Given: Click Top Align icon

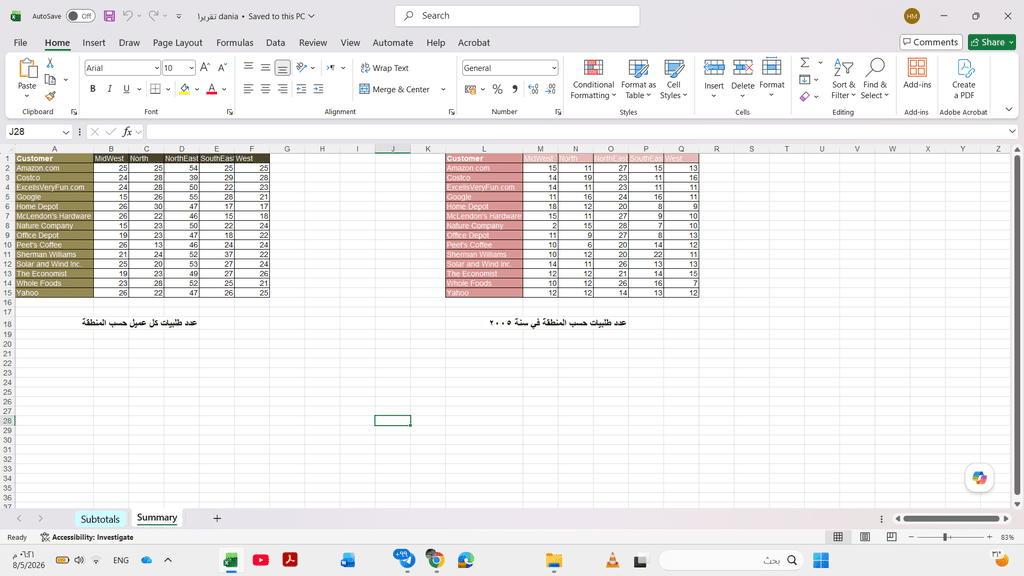Looking at the screenshot, I should point(248,67).
